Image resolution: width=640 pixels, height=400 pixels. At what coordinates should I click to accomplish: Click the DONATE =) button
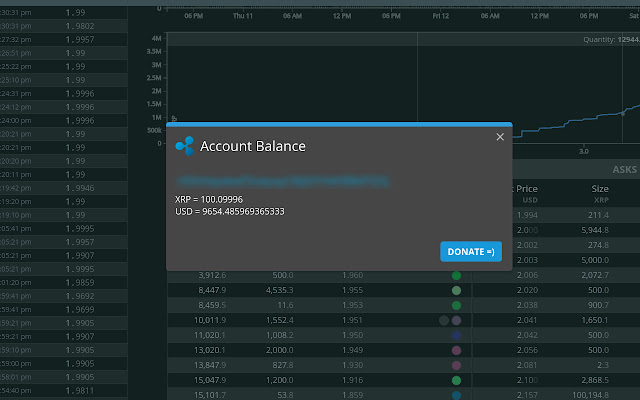pos(471,251)
